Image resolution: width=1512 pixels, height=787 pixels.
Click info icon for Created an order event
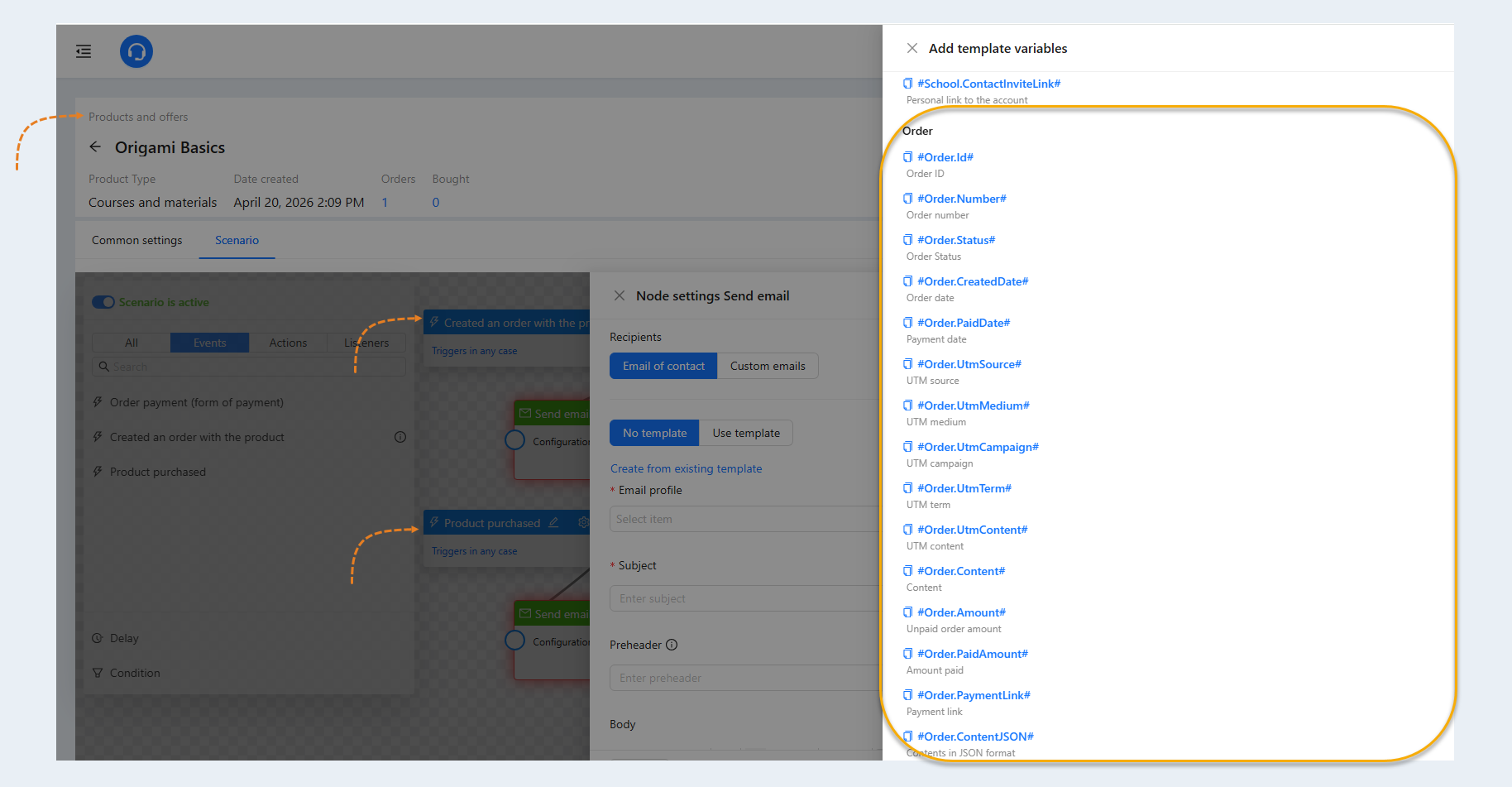[x=400, y=437]
